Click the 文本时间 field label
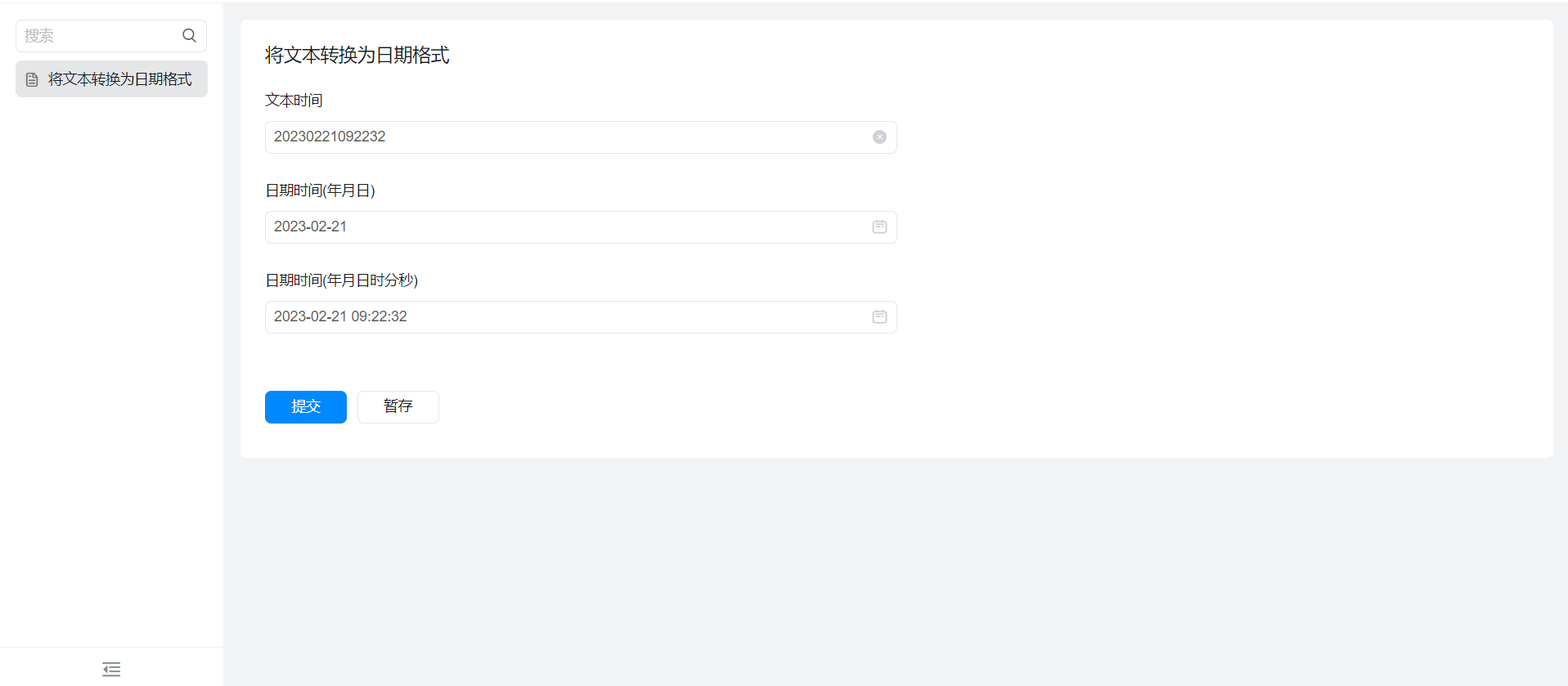 coord(294,101)
